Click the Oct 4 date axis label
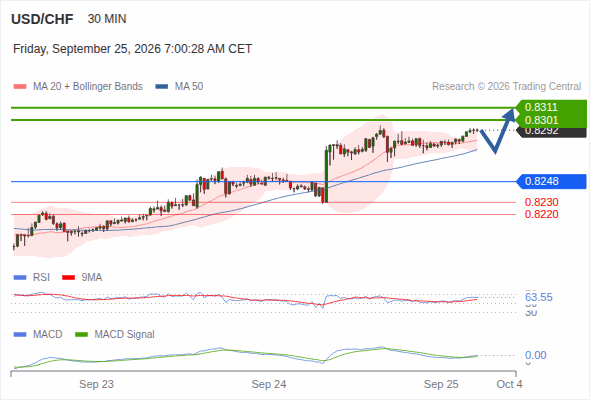The image size is (590, 400). (509, 385)
